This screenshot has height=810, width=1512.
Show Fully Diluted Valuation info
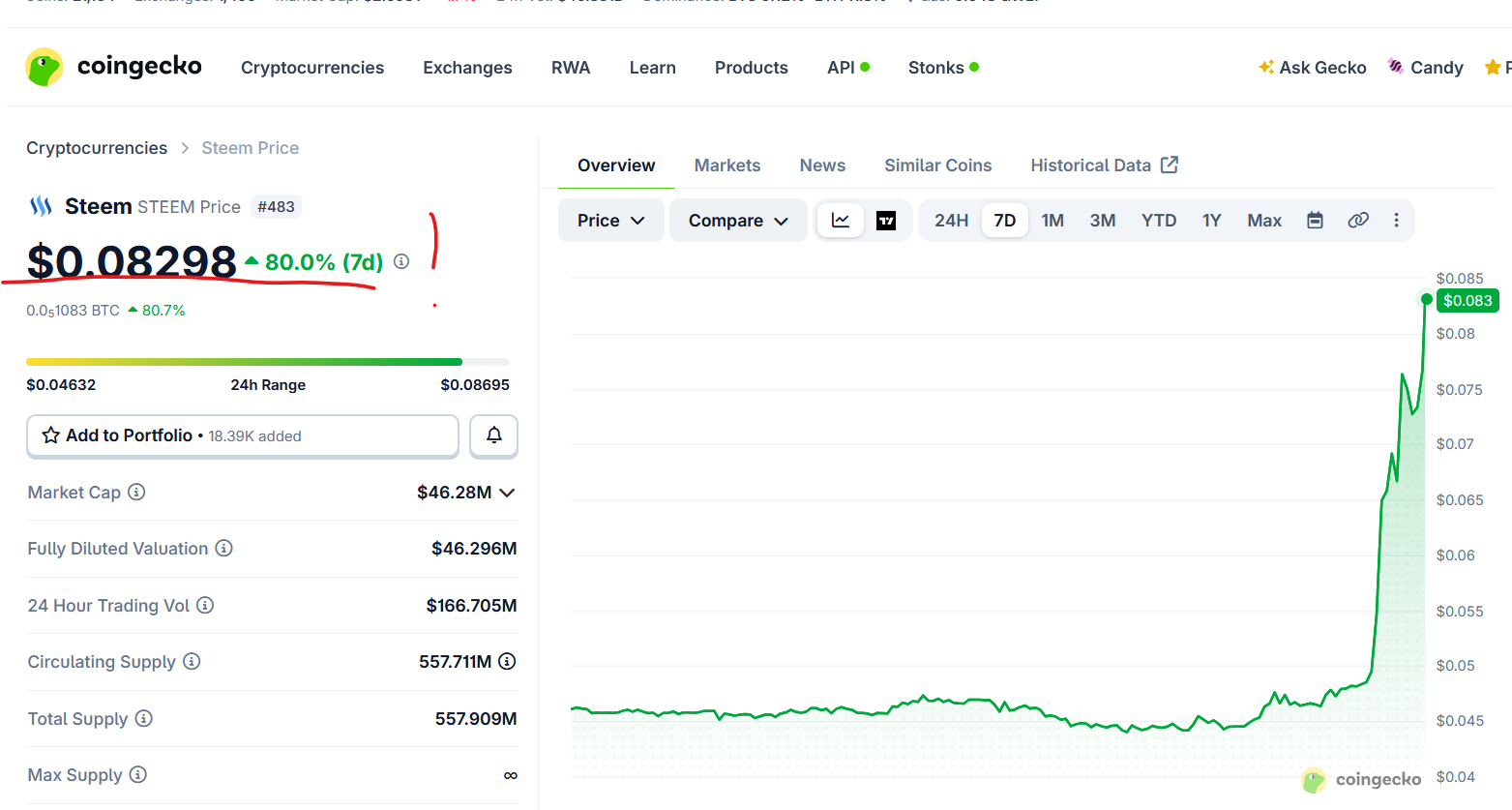click(x=223, y=548)
